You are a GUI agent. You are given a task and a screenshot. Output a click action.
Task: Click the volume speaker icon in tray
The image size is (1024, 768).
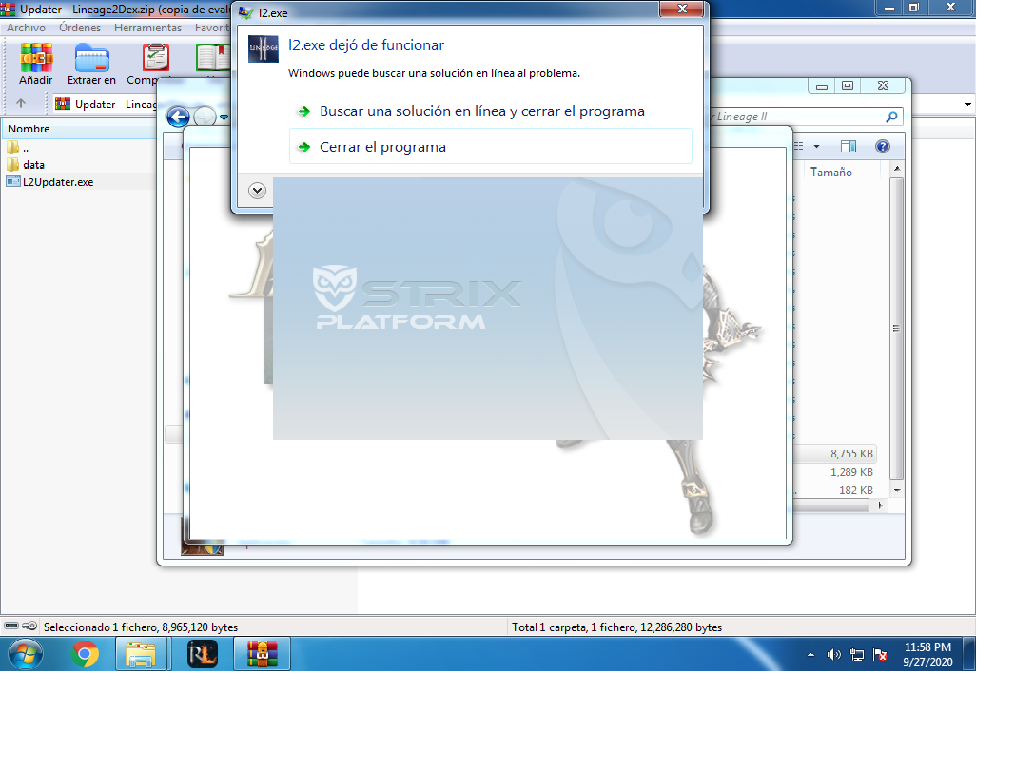click(x=834, y=655)
